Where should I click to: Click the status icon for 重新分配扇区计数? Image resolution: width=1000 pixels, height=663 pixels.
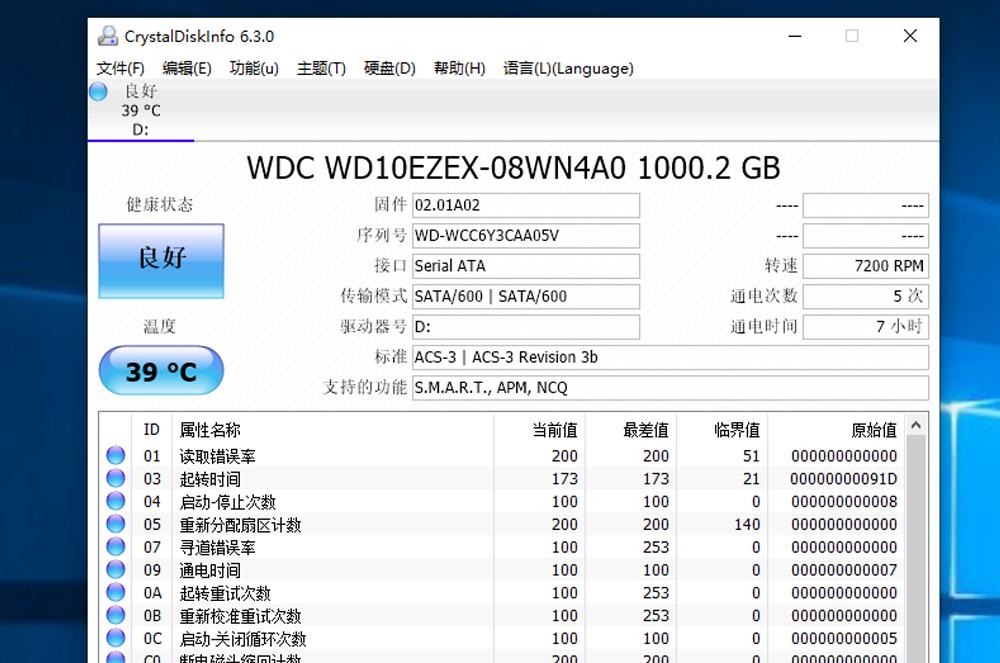click(115, 524)
